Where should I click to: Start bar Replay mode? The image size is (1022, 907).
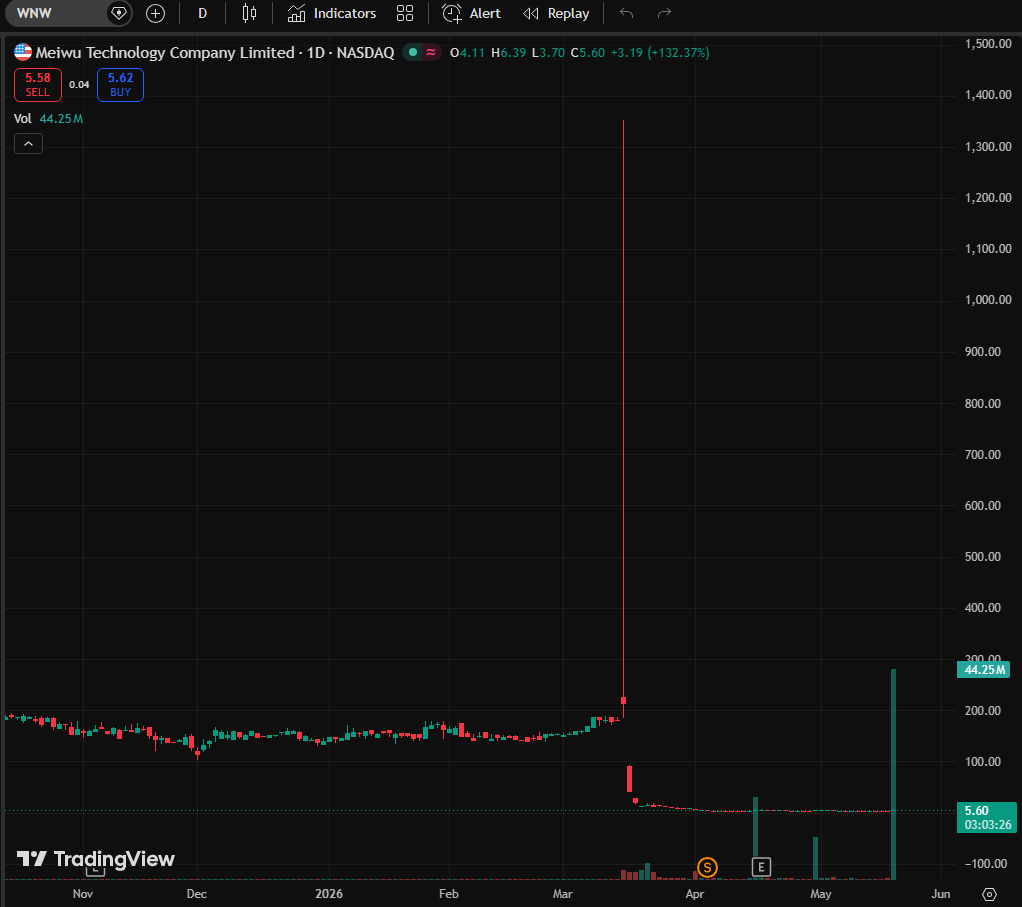(556, 13)
